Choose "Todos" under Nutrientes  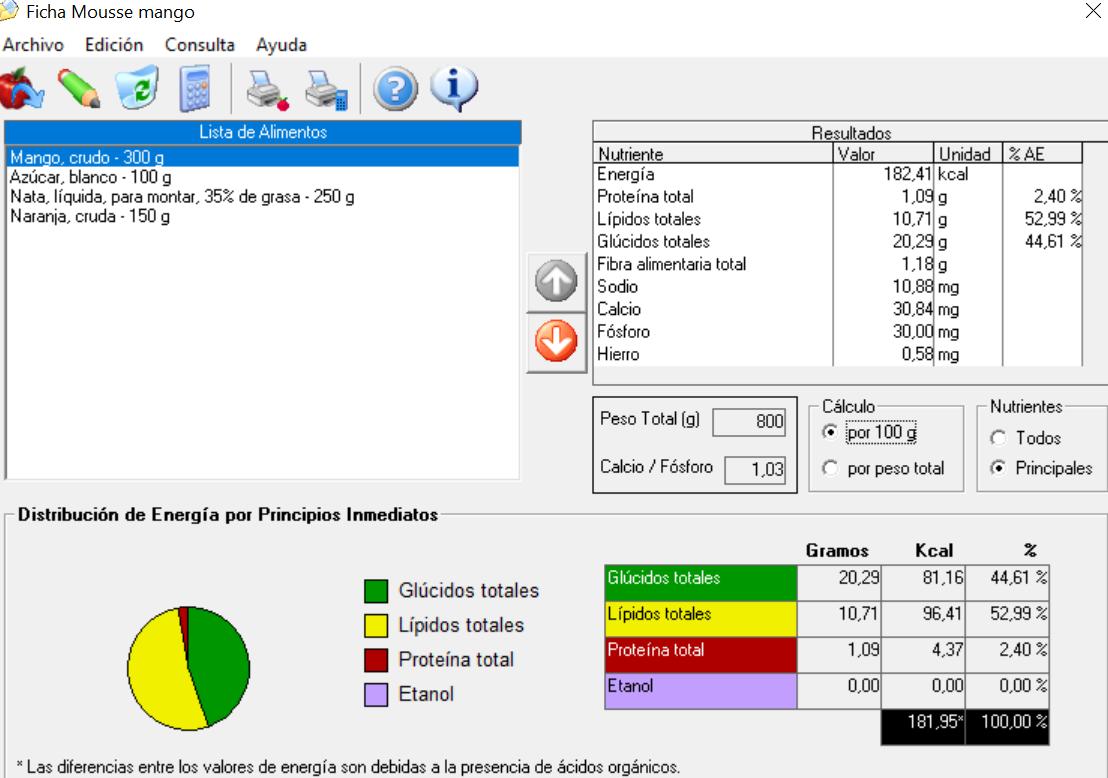[998, 438]
